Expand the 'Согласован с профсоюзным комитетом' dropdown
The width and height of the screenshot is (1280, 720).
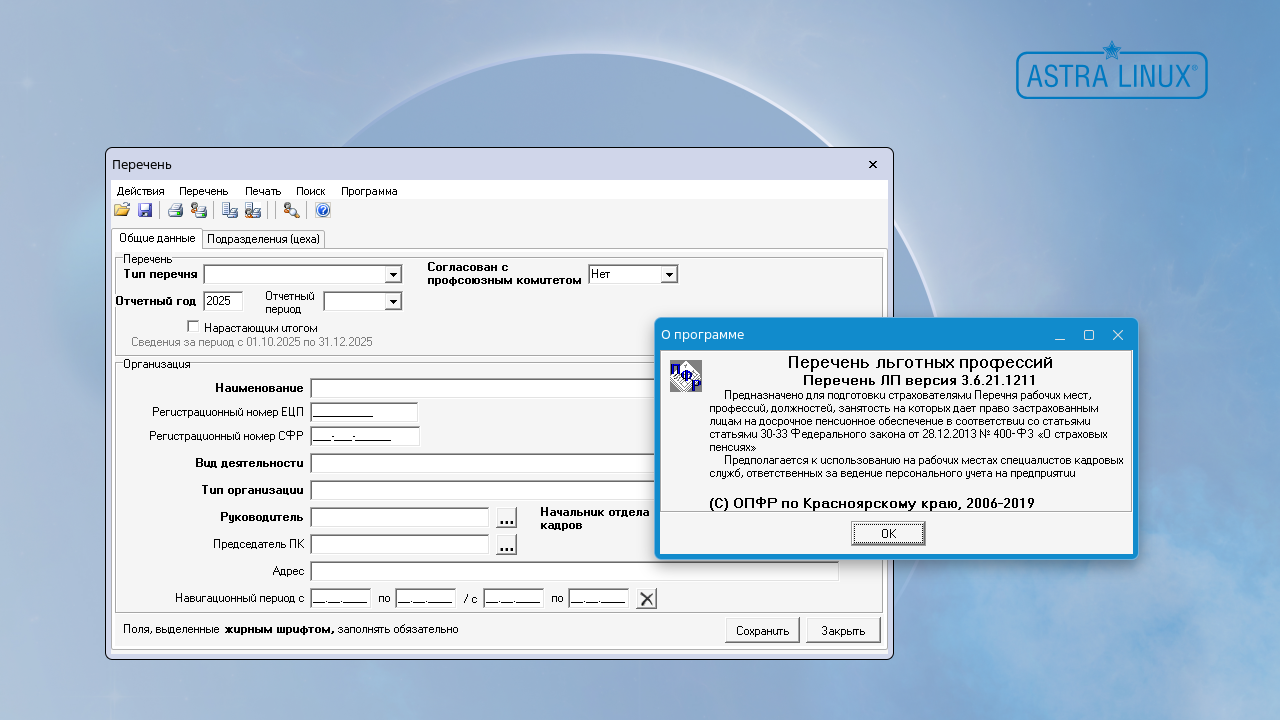[x=669, y=274]
